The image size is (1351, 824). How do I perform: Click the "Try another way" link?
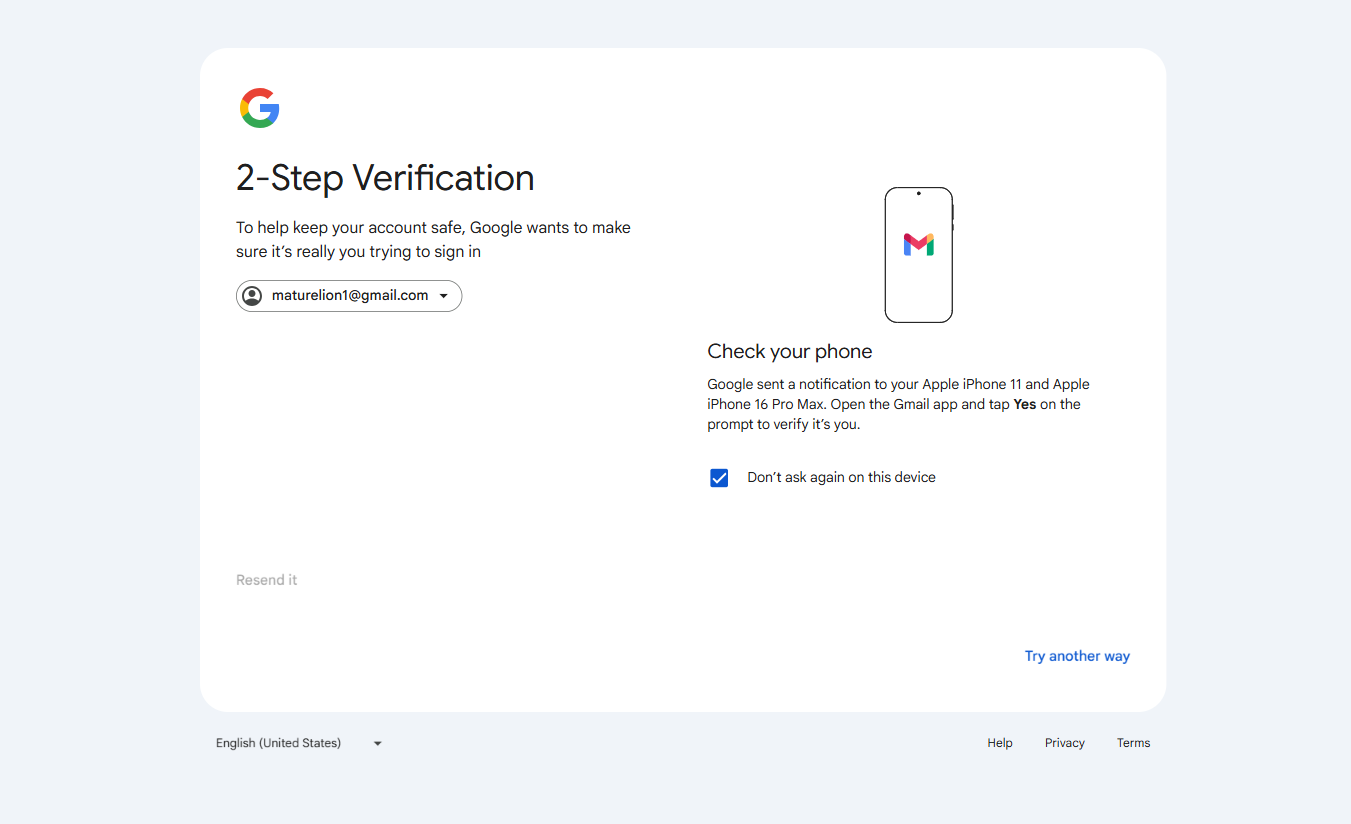click(1077, 656)
